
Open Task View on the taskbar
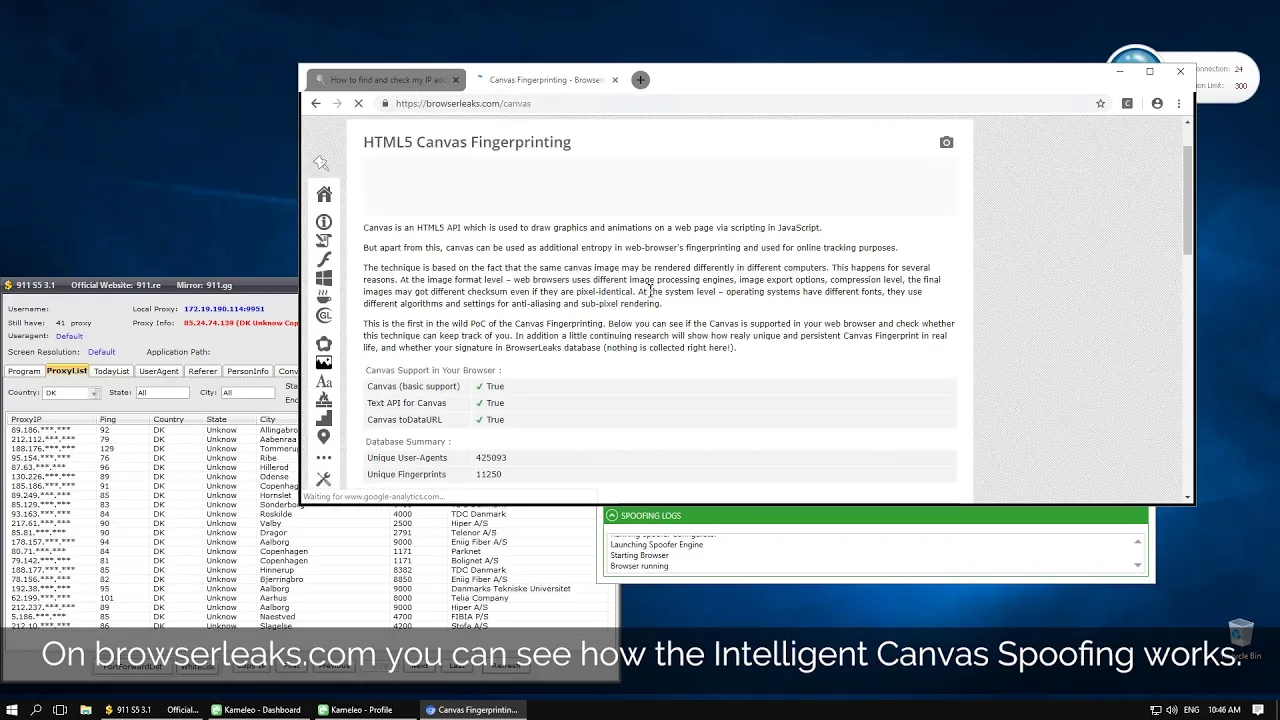[60, 710]
